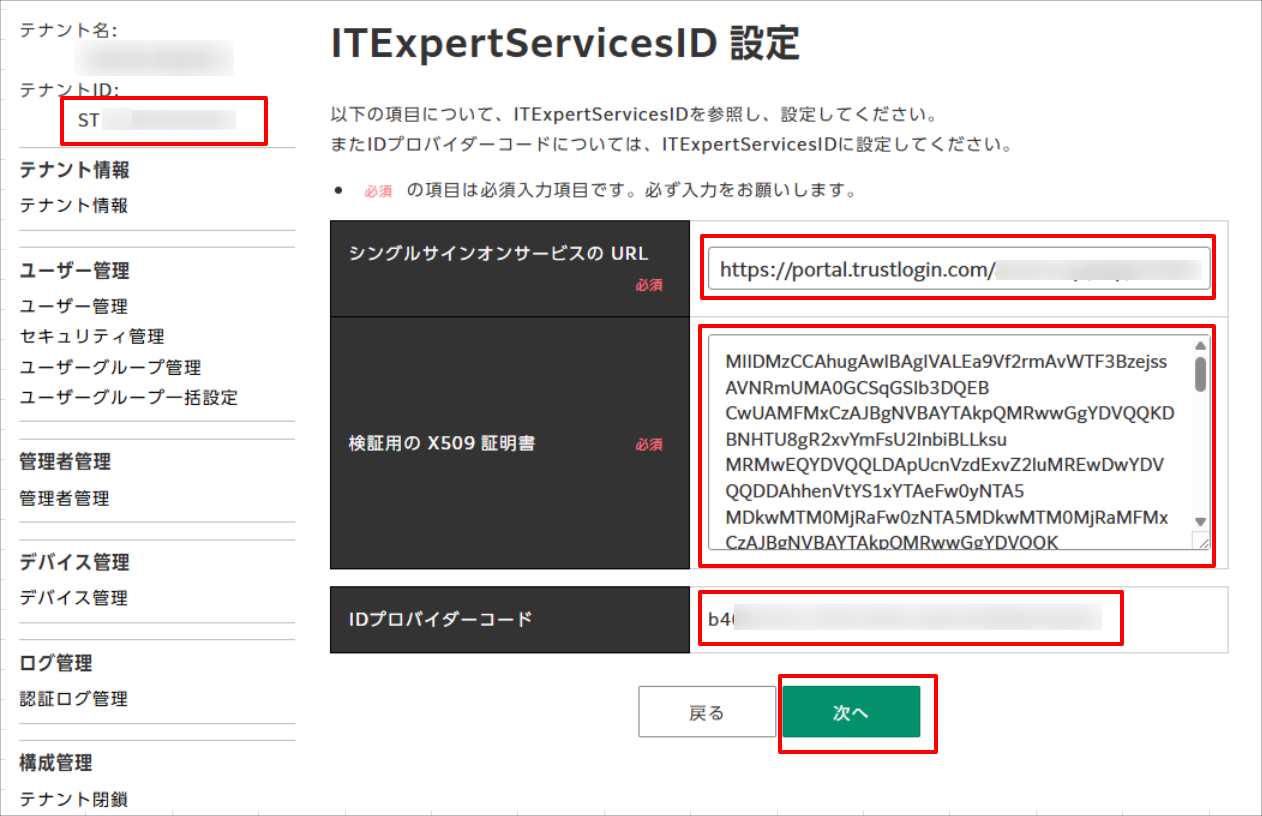Screen dimensions: 1262x816
Task: Click the textarea resize handle corner
Action: [x=1201, y=541]
